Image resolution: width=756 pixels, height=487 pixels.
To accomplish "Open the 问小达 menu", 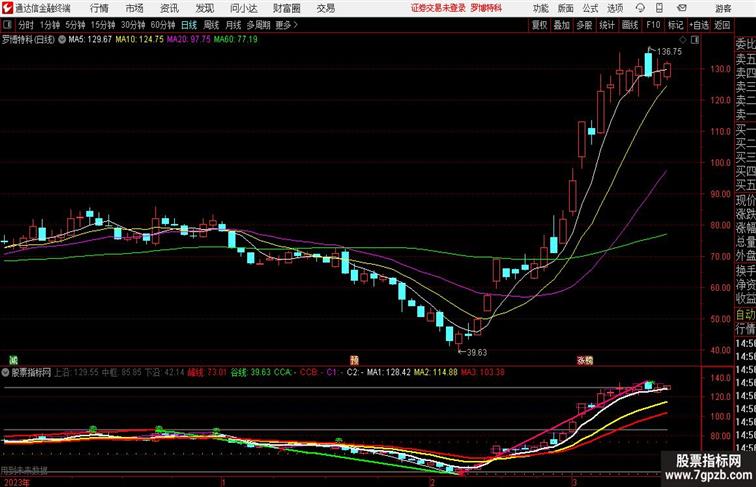I will click(243, 8).
